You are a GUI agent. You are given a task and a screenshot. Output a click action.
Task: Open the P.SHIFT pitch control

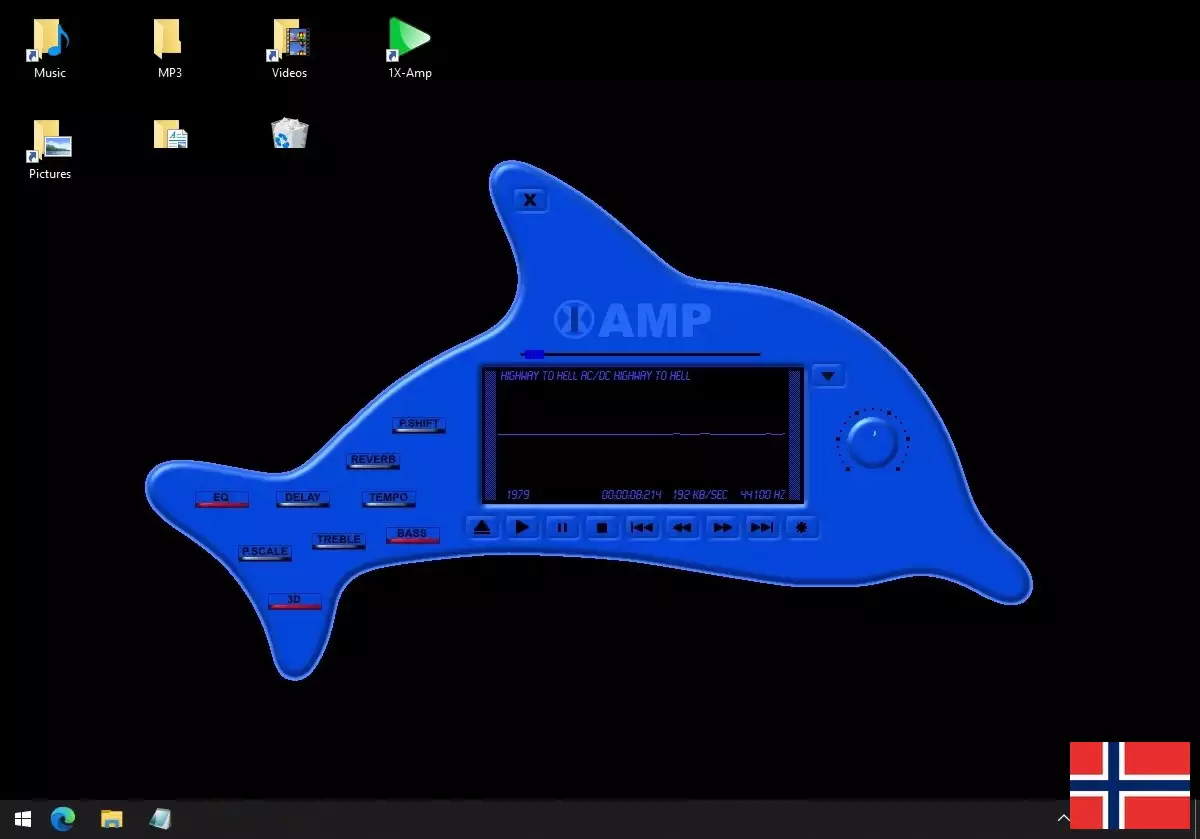[x=419, y=424]
